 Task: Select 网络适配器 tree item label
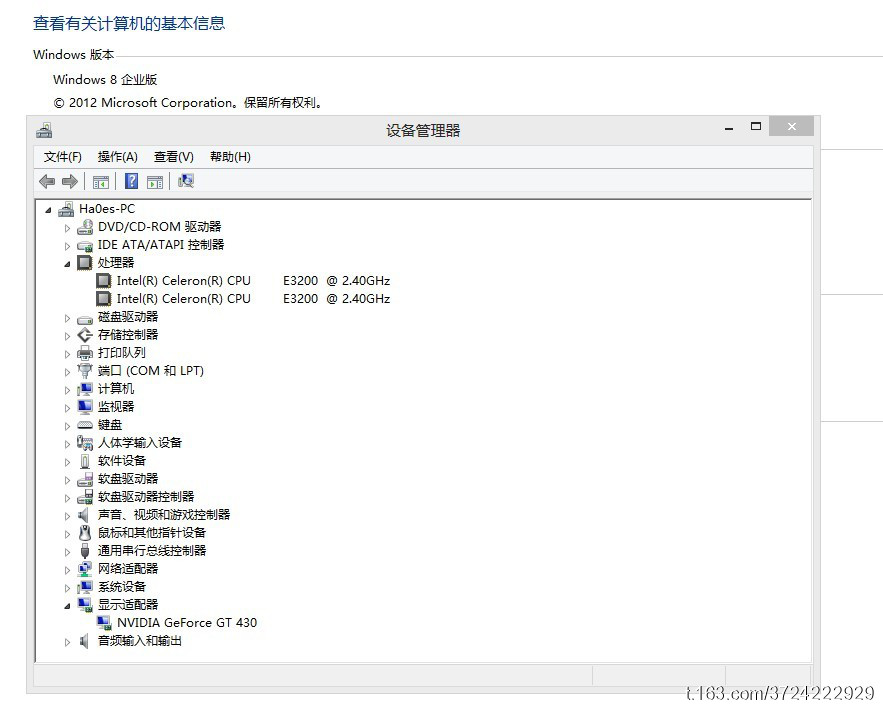tap(128, 569)
